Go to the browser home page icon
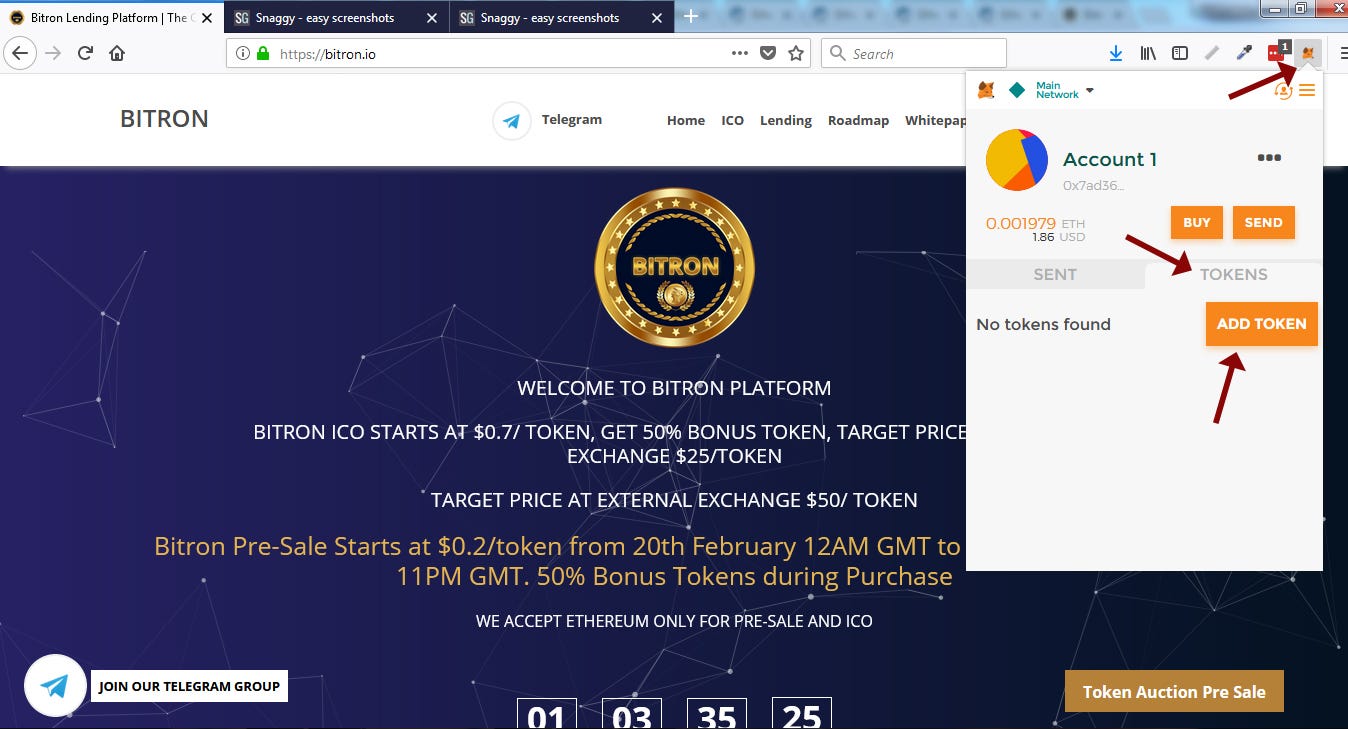 tap(117, 54)
